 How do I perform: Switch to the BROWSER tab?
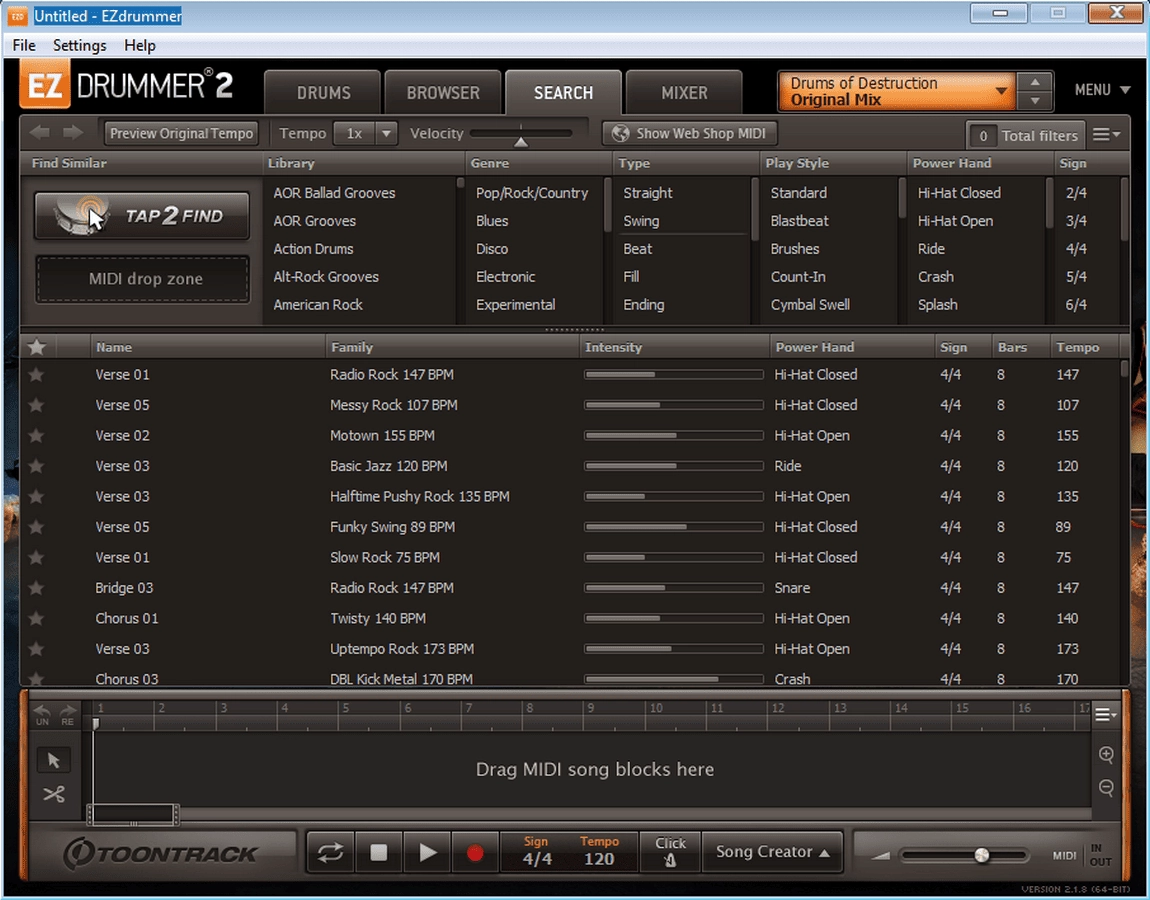(x=443, y=92)
